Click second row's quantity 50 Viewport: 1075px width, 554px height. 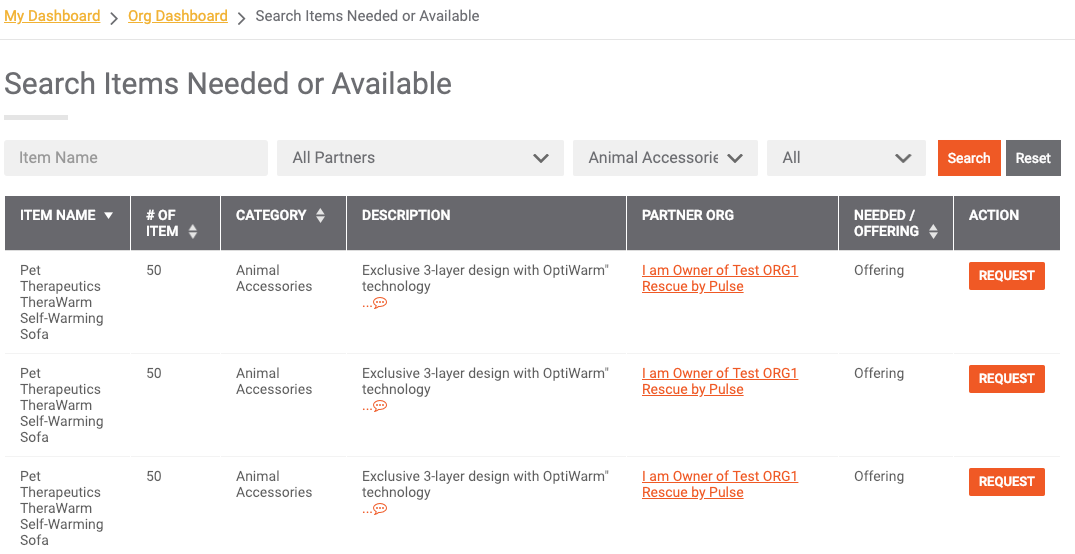point(154,373)
